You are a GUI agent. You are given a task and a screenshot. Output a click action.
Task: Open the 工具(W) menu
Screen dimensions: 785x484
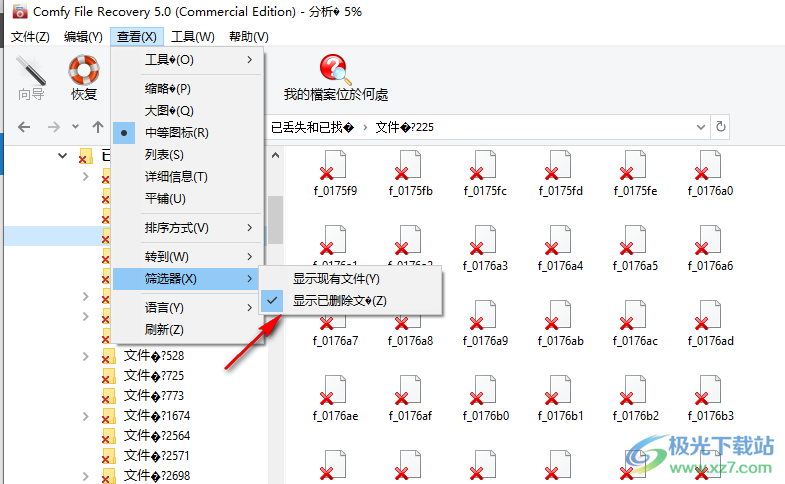(193, 37)
